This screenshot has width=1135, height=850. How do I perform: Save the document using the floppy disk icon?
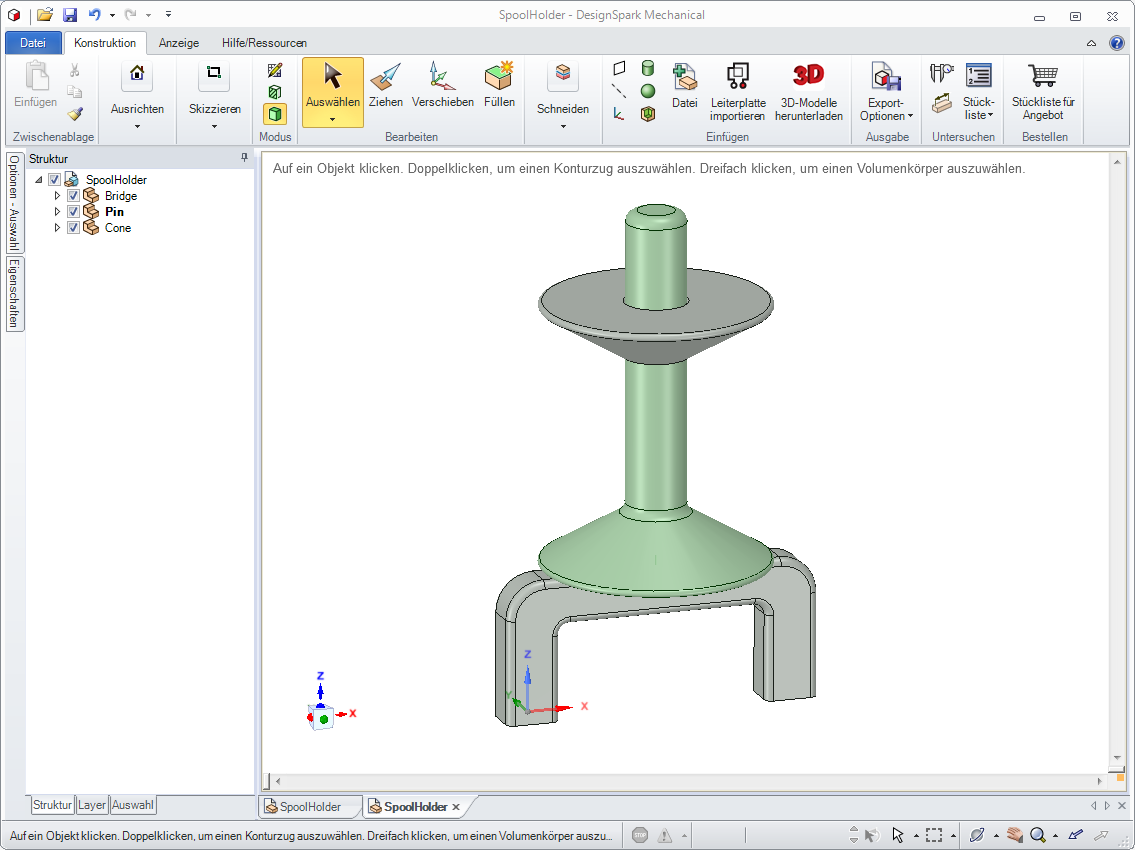[x=70, y=15]
